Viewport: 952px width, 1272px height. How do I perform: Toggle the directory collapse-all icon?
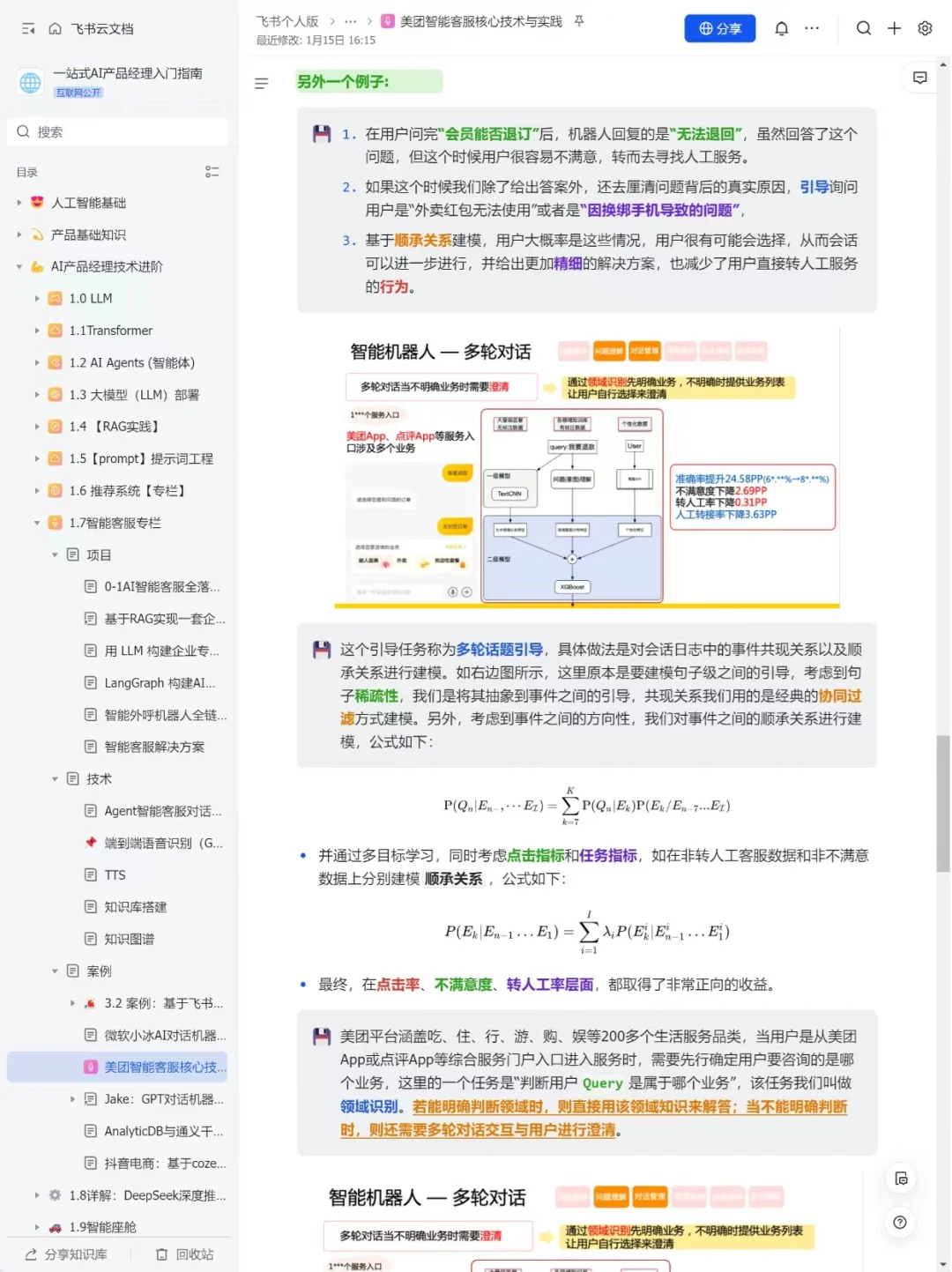click(212, 172)
